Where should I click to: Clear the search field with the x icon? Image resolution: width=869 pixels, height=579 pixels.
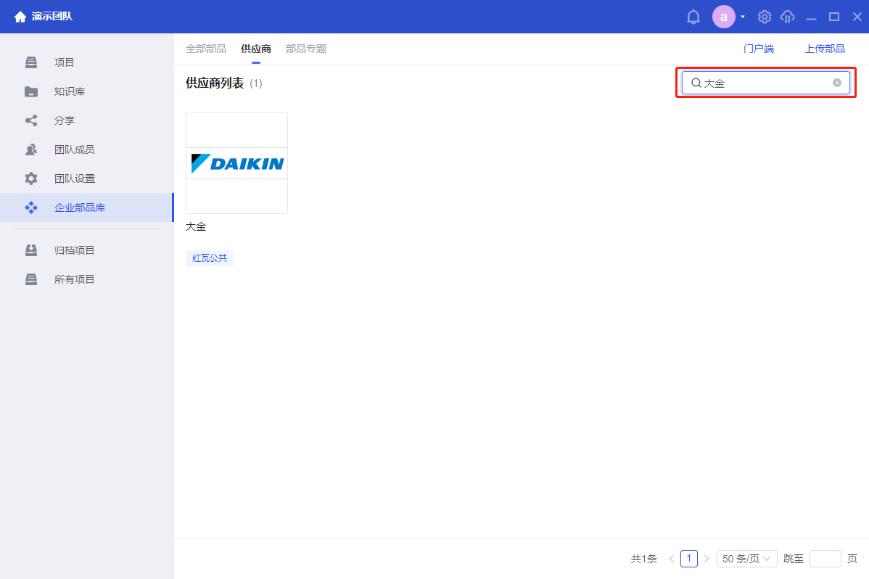[837, 83]
